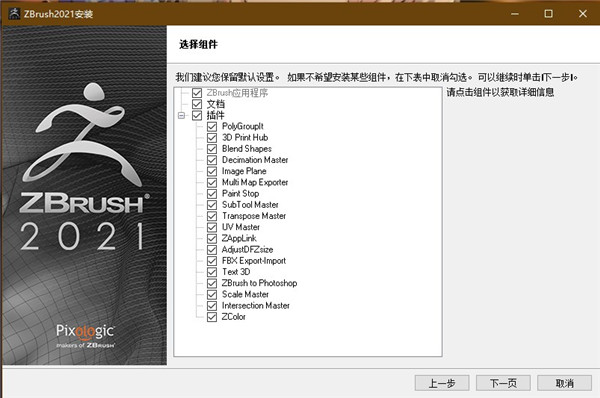
Task: Uncheck AdjustDFZsize checkbox
Action: [x=212, y=250]
